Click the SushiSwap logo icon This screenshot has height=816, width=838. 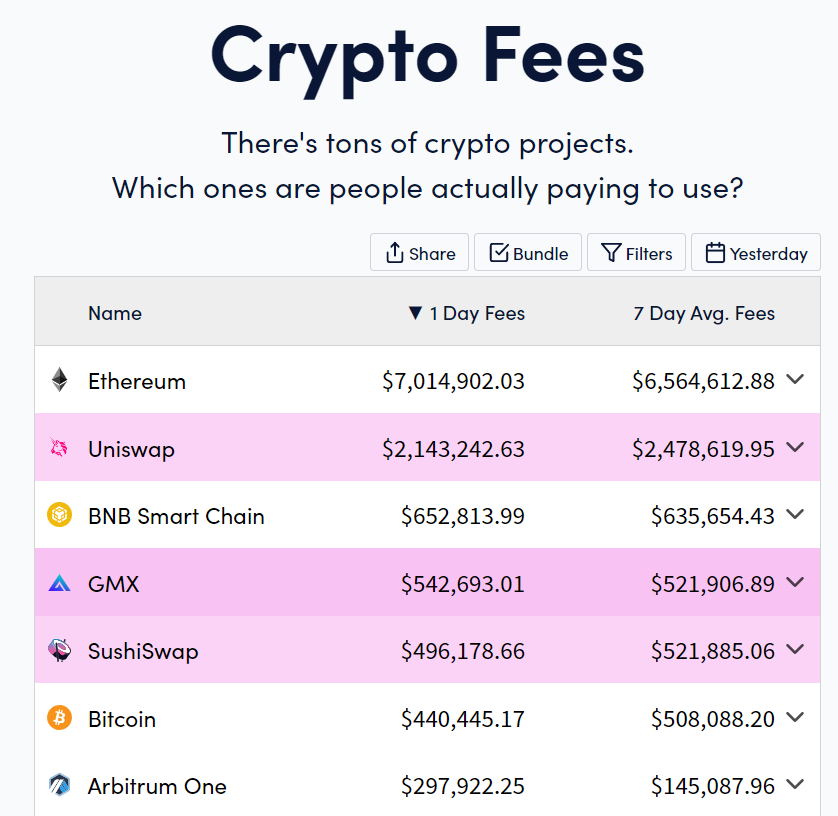(59, 650)
